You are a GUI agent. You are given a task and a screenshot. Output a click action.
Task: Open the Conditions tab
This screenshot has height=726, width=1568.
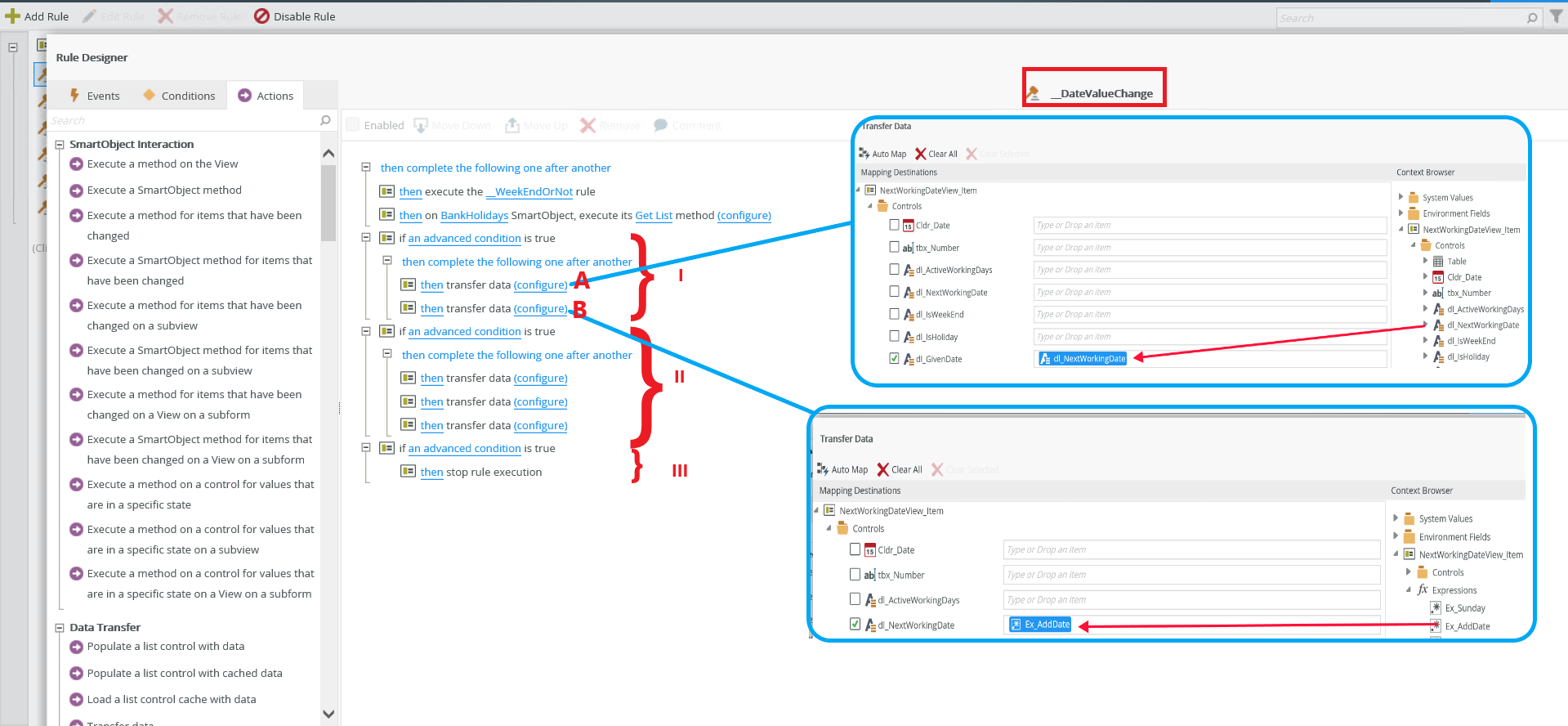click(x=180, y=96)
